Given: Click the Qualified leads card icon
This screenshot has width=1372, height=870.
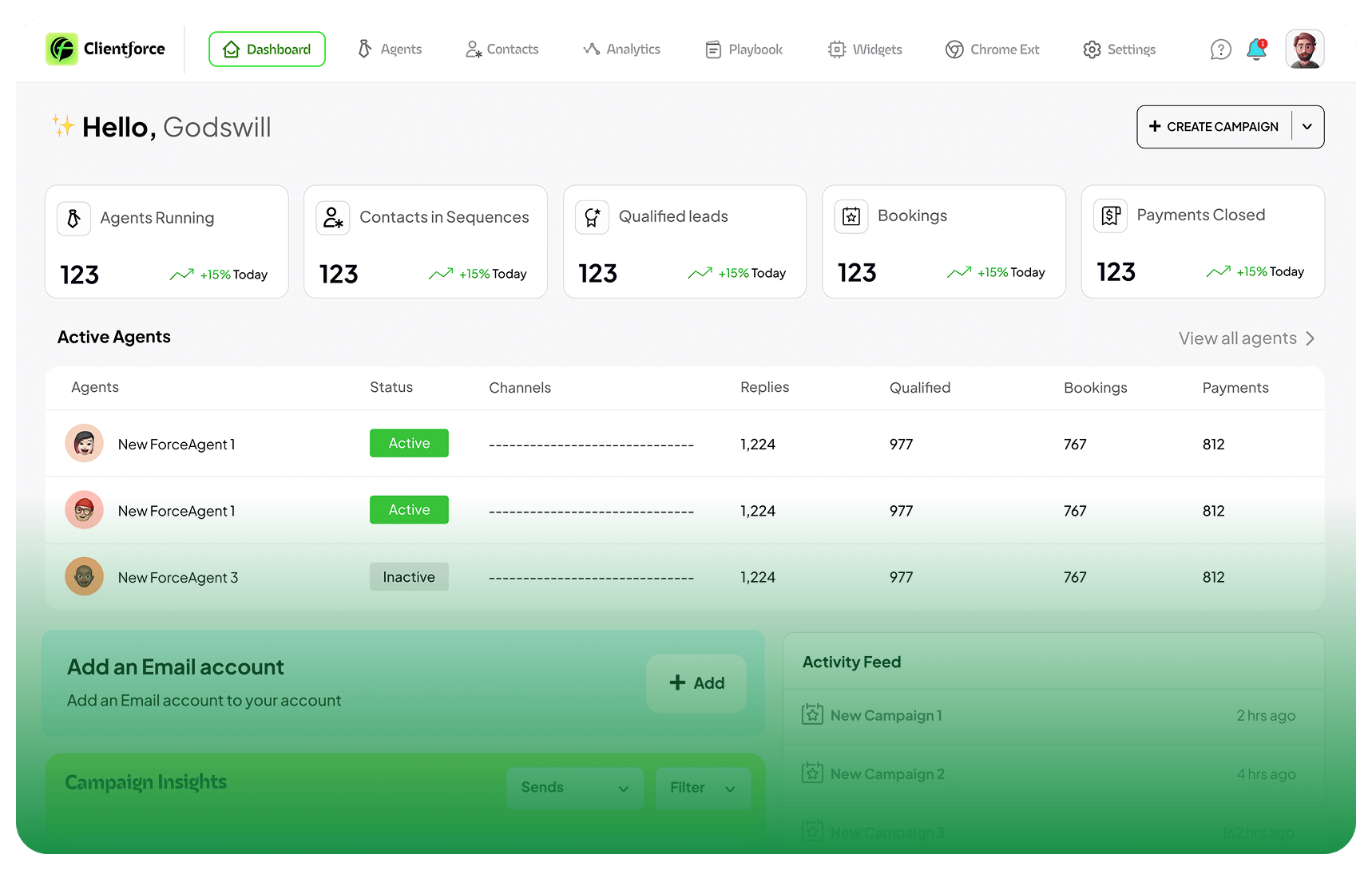Looking at the screenshot, I should tap(592, 217).
